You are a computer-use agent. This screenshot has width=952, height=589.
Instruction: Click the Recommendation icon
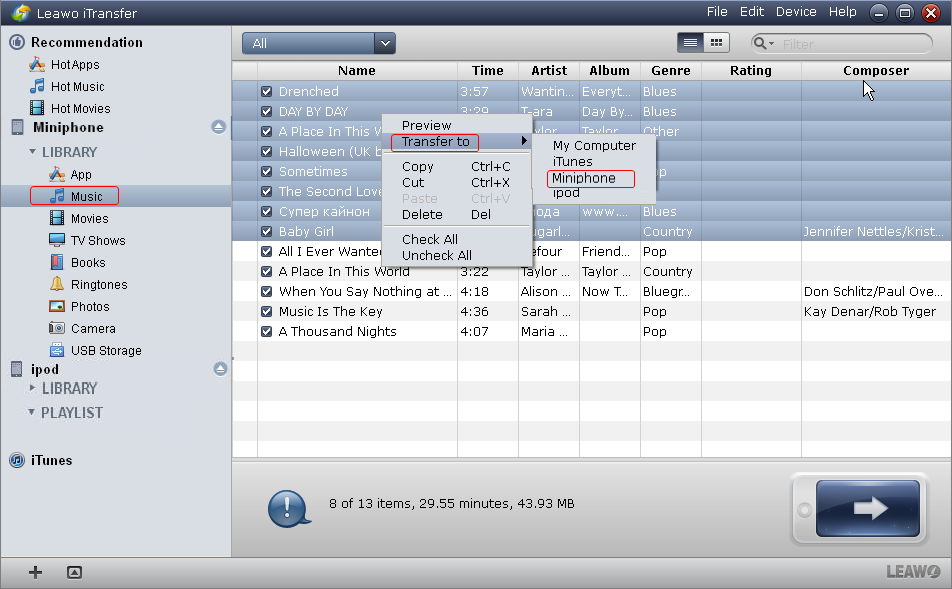[17, 42]
